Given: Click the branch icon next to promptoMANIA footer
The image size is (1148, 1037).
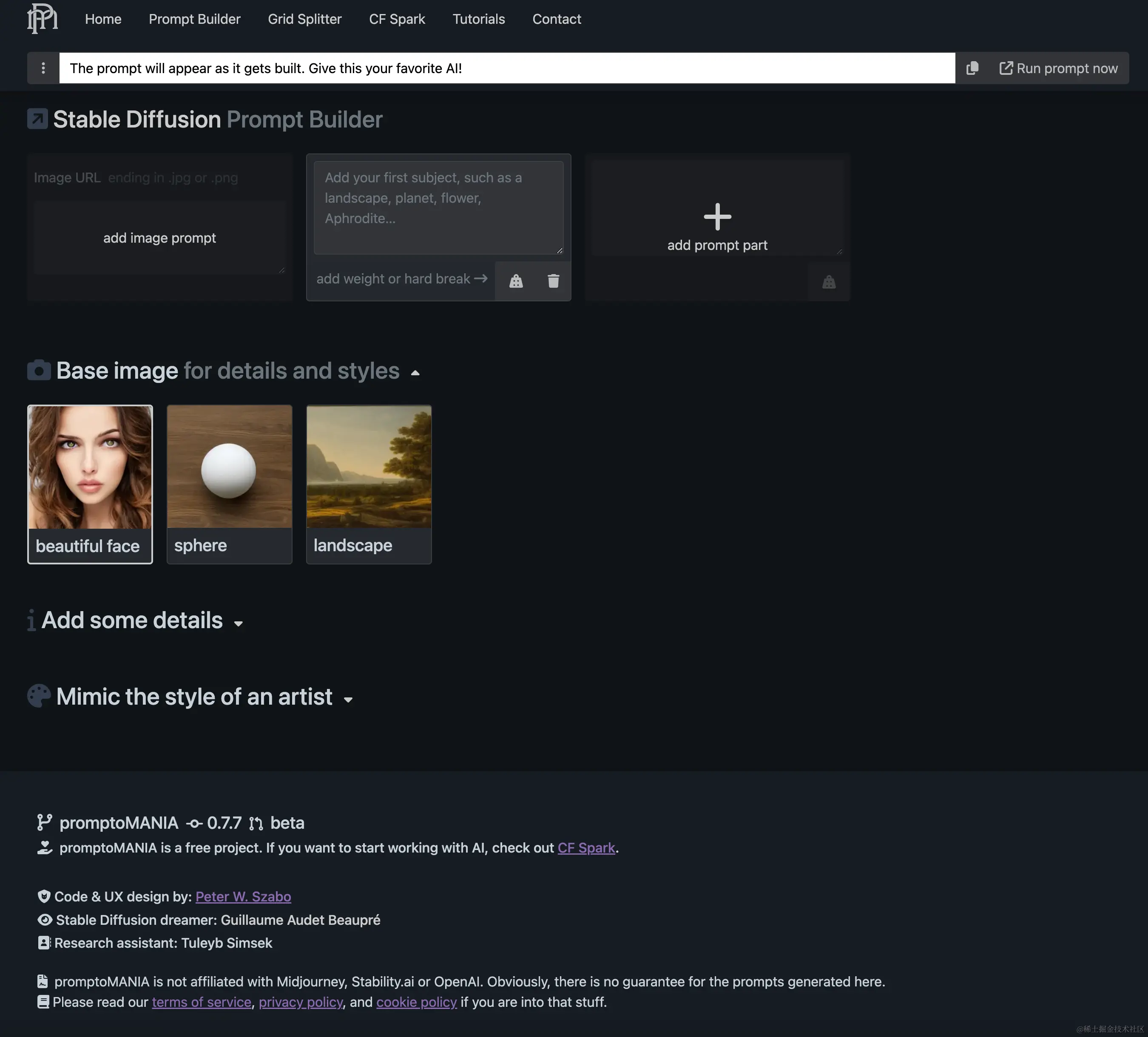Looking at the screenshot, I should click(44, 822).
